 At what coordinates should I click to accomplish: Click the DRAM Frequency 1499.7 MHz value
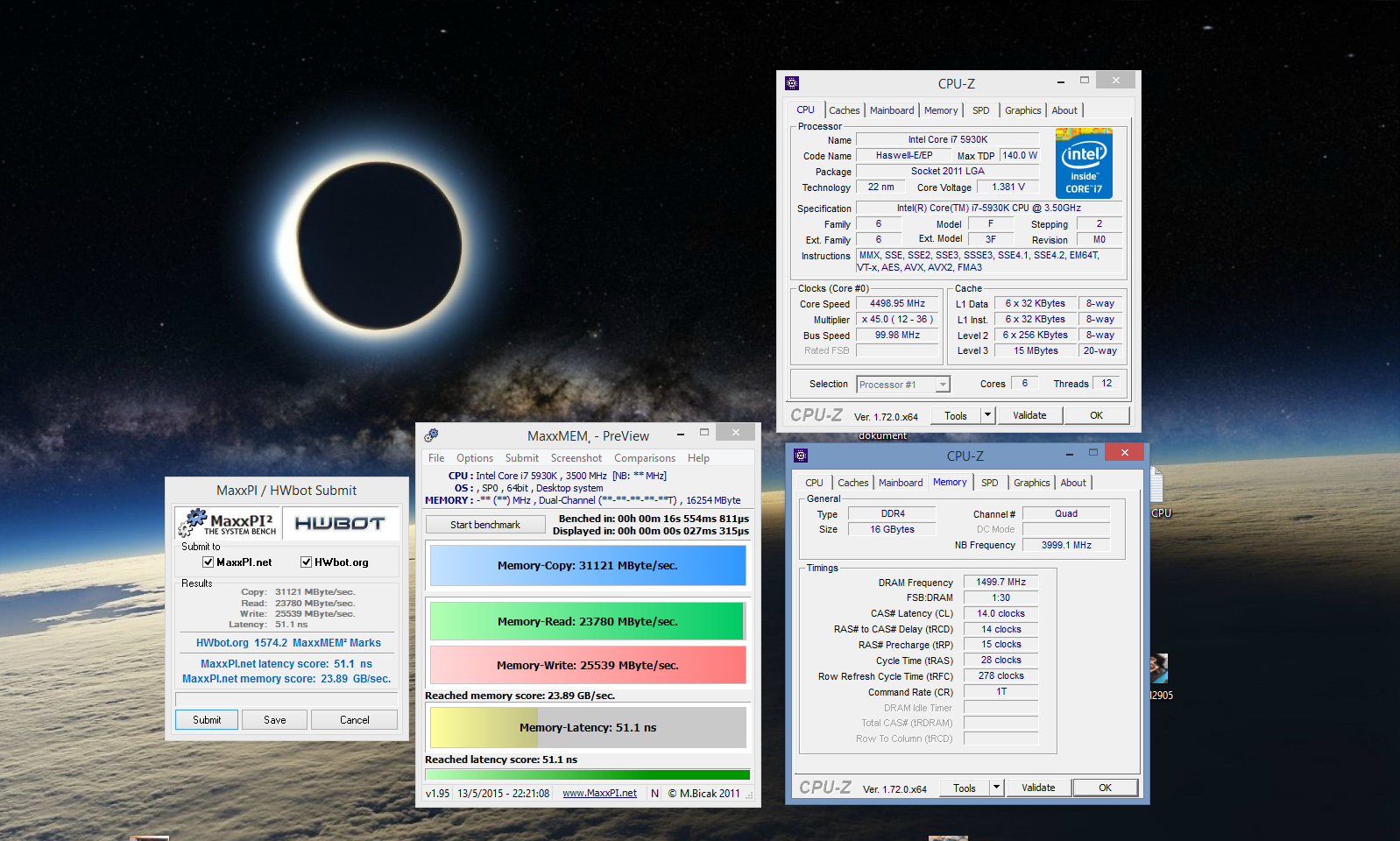click(x=1001, y=582)
